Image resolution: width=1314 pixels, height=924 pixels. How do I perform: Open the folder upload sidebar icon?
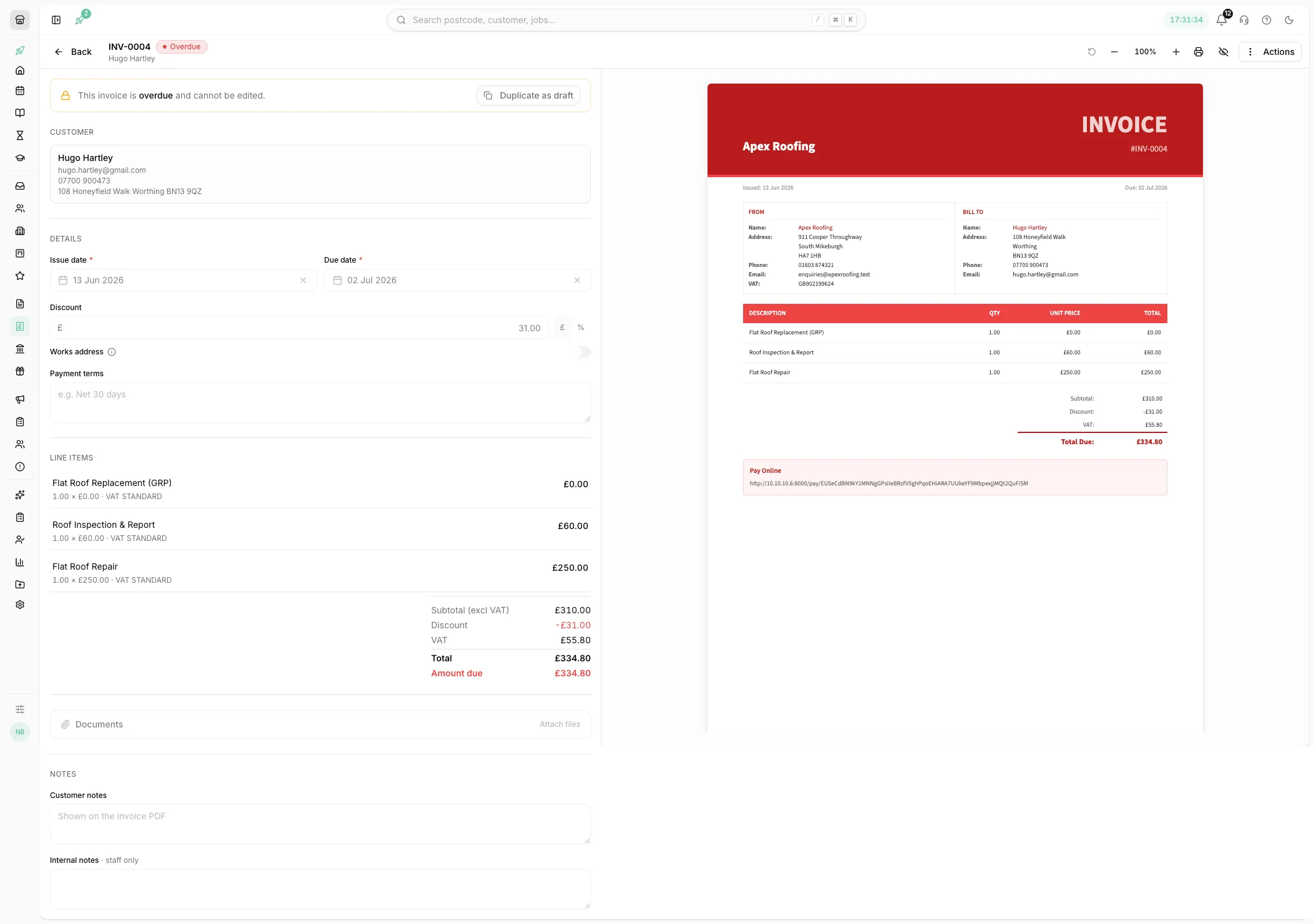20,585
